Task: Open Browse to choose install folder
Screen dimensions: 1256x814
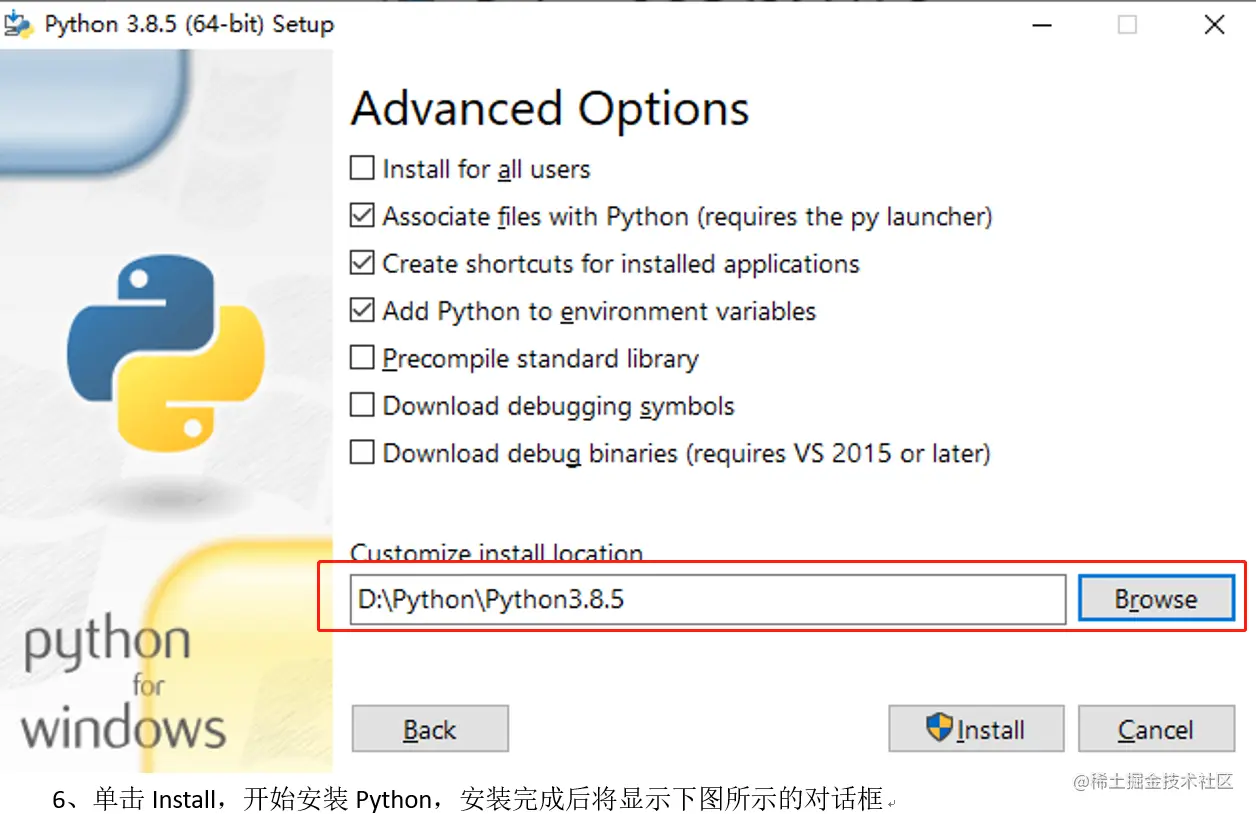Action: [1156, 599]
